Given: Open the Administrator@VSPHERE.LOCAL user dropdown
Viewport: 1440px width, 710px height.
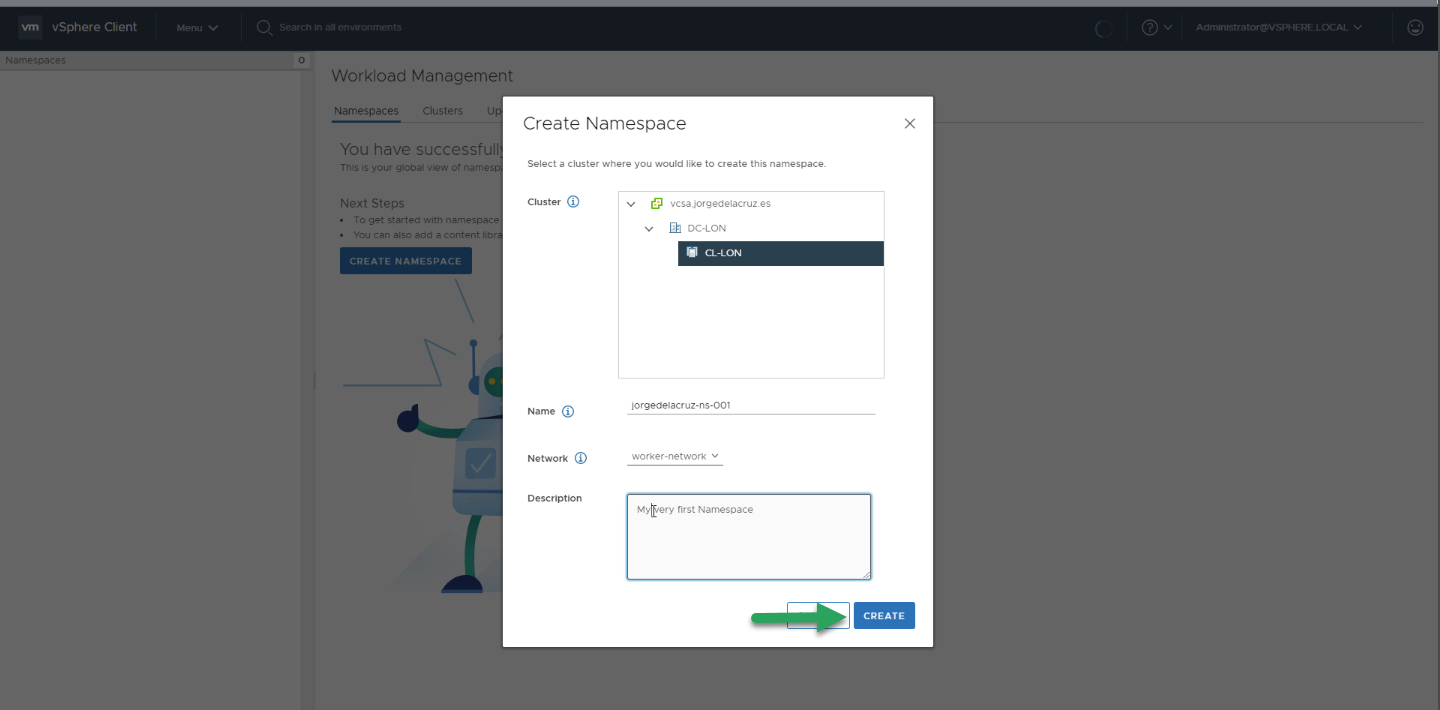Looking at the screenshot, I should 1279,28.
